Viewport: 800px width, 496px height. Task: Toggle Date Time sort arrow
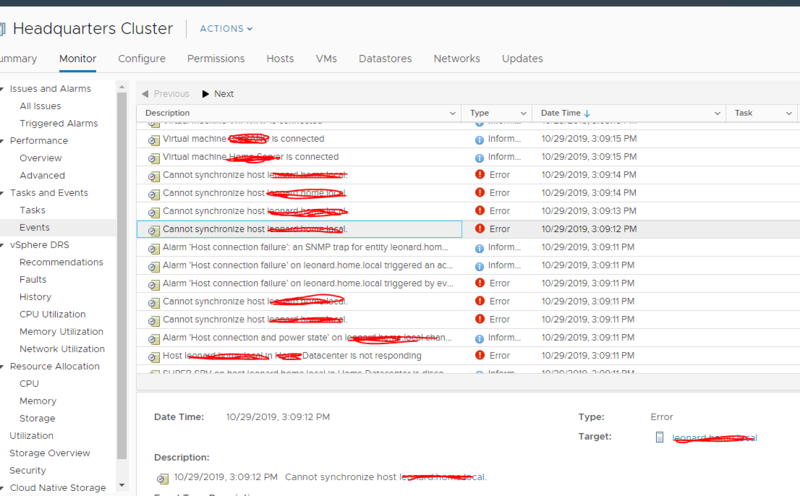(x=587, y=113)
